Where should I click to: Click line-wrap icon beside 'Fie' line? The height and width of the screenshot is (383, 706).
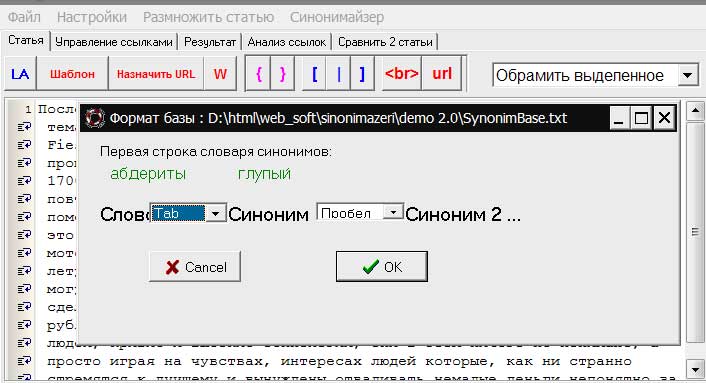click(24, 145)
